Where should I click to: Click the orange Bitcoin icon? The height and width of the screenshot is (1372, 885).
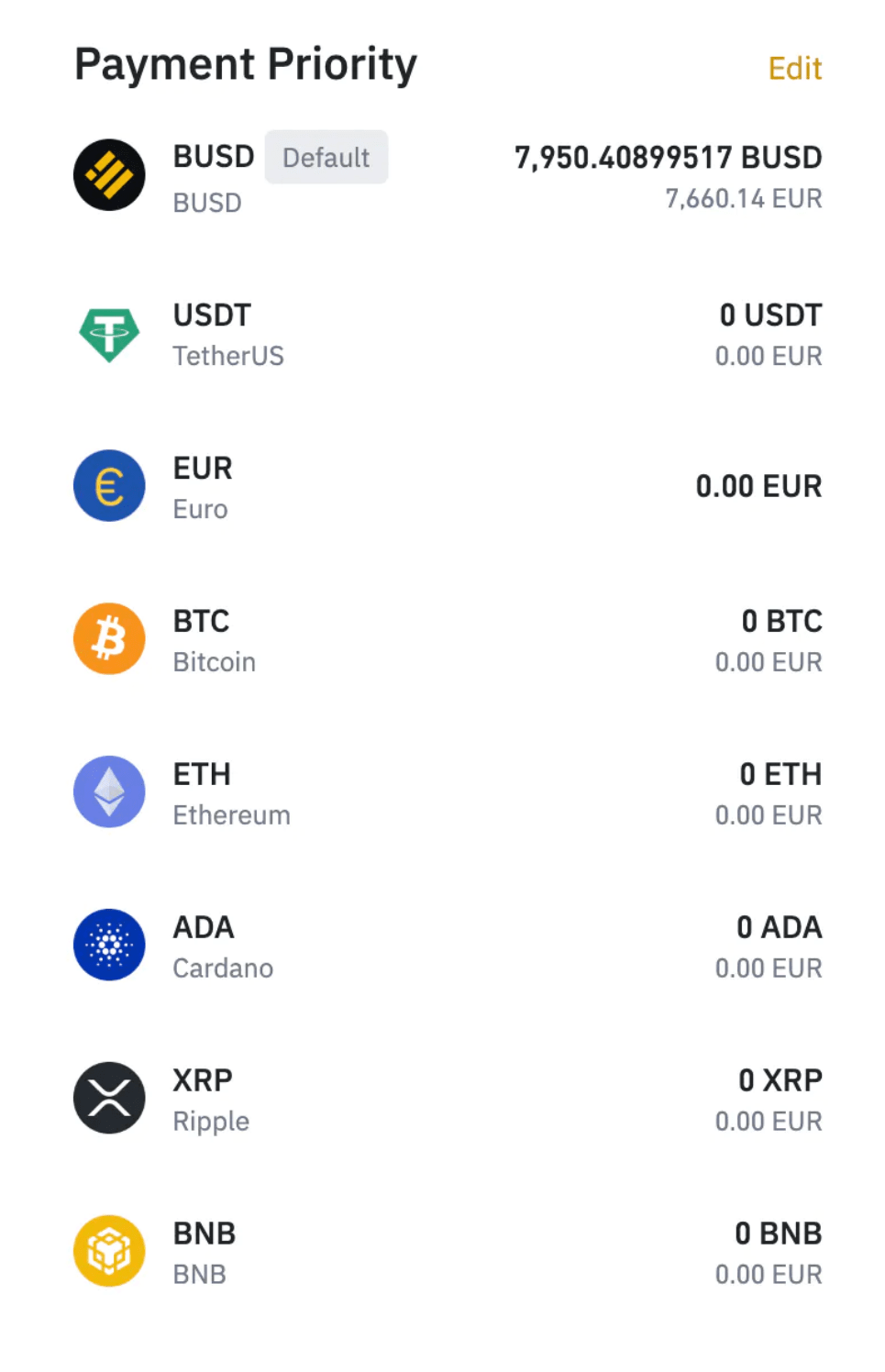[109, 639]
